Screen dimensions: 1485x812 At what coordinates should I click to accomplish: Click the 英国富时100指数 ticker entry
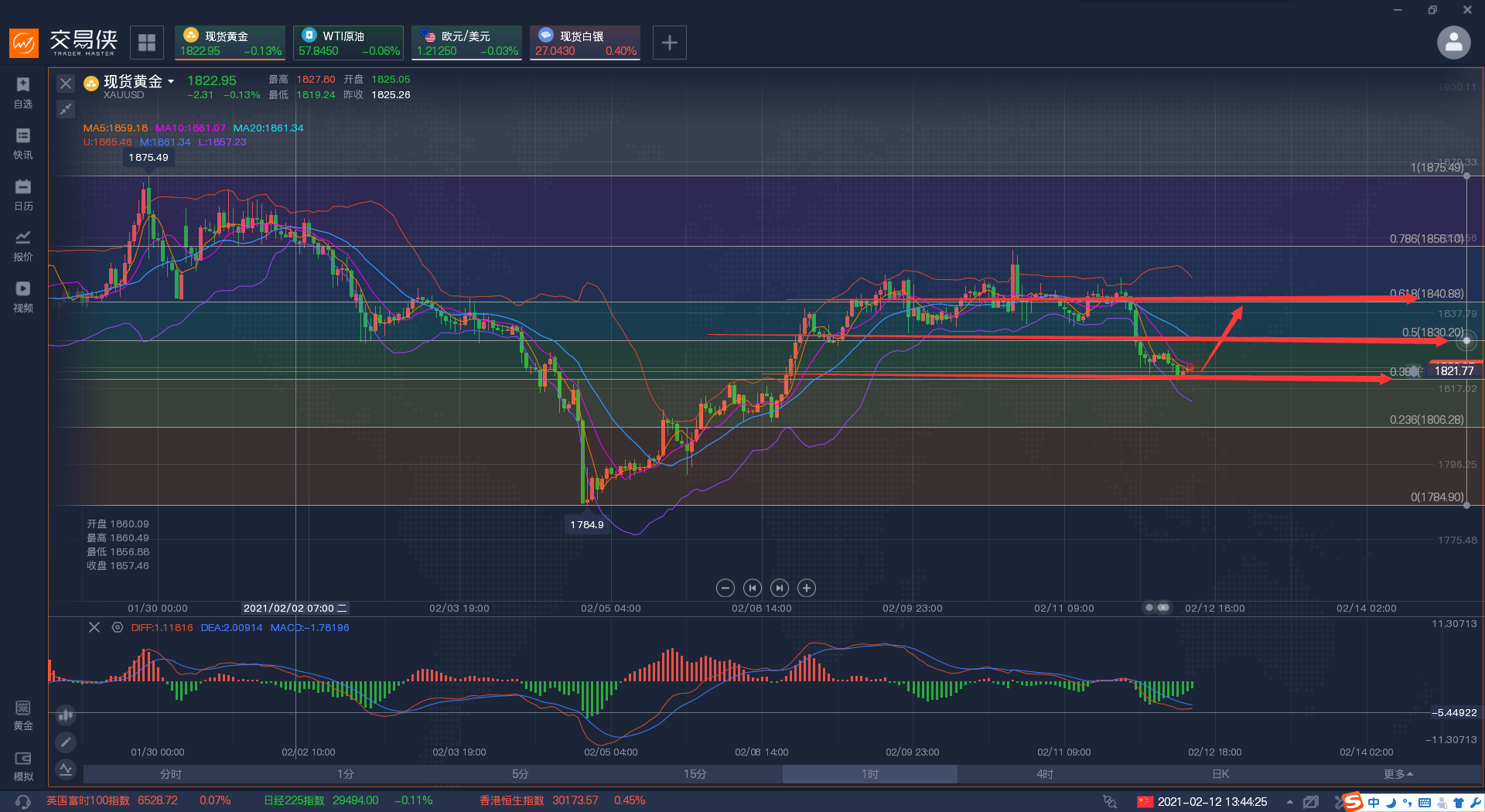[x=138, y=800]
